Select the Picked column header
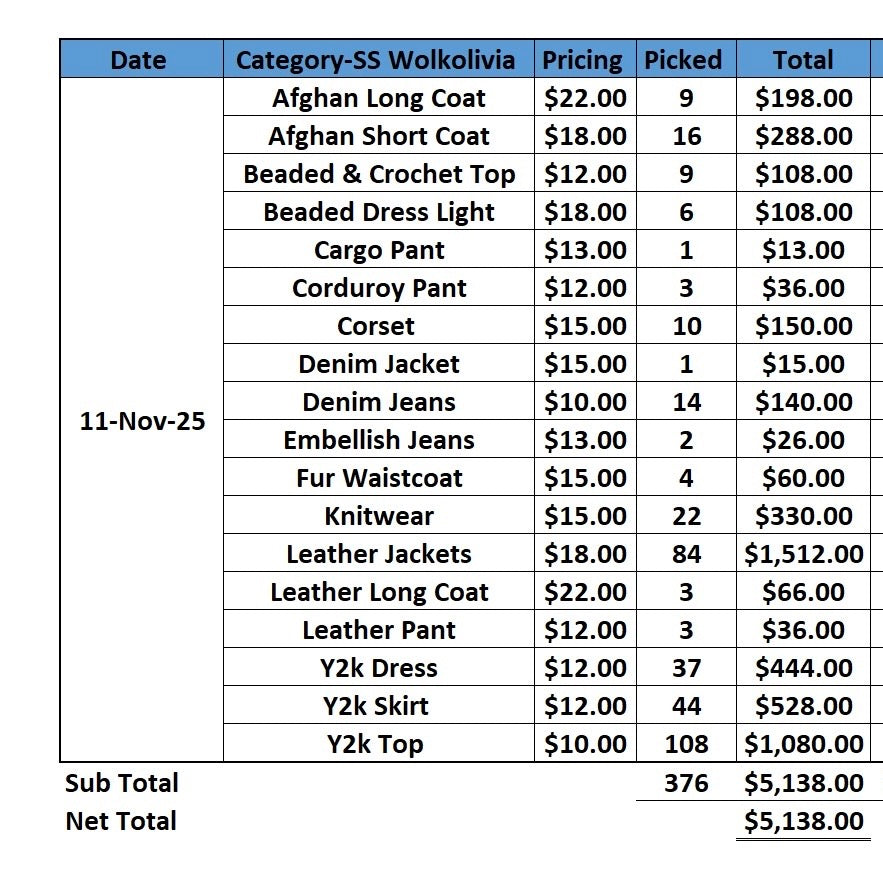The width and height of the screenshot is (883, 869). (x=683, y=60)
